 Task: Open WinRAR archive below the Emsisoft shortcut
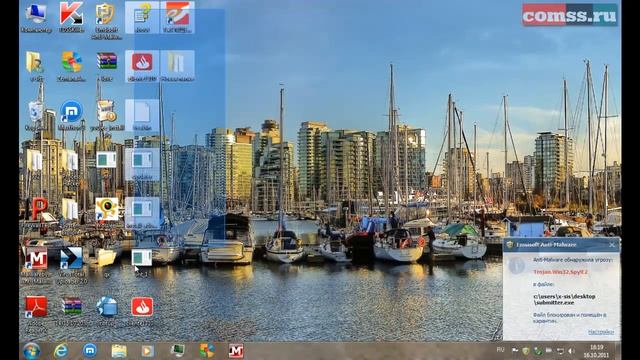coord(107,61)
